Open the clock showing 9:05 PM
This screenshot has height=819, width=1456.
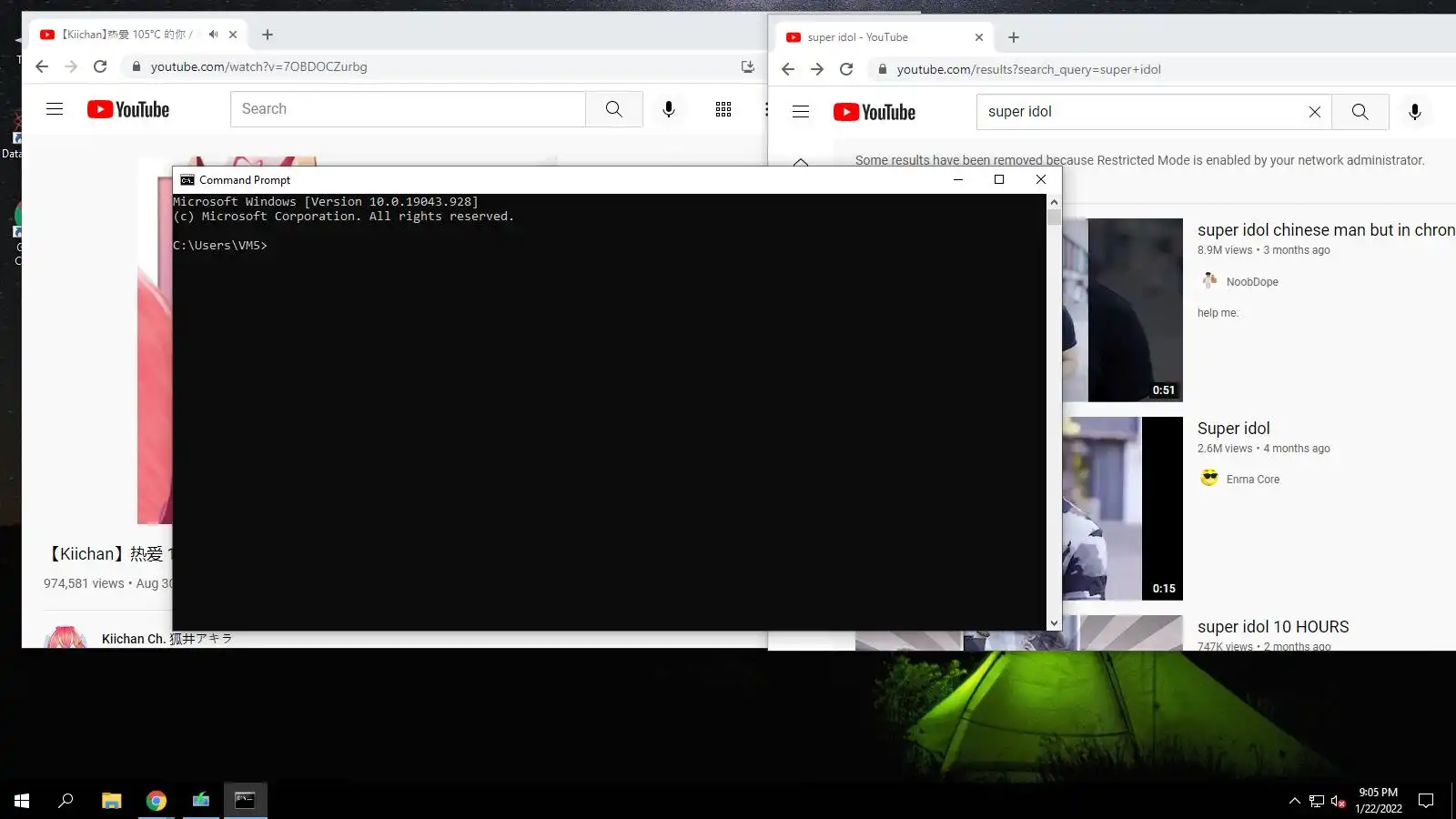1379,801
